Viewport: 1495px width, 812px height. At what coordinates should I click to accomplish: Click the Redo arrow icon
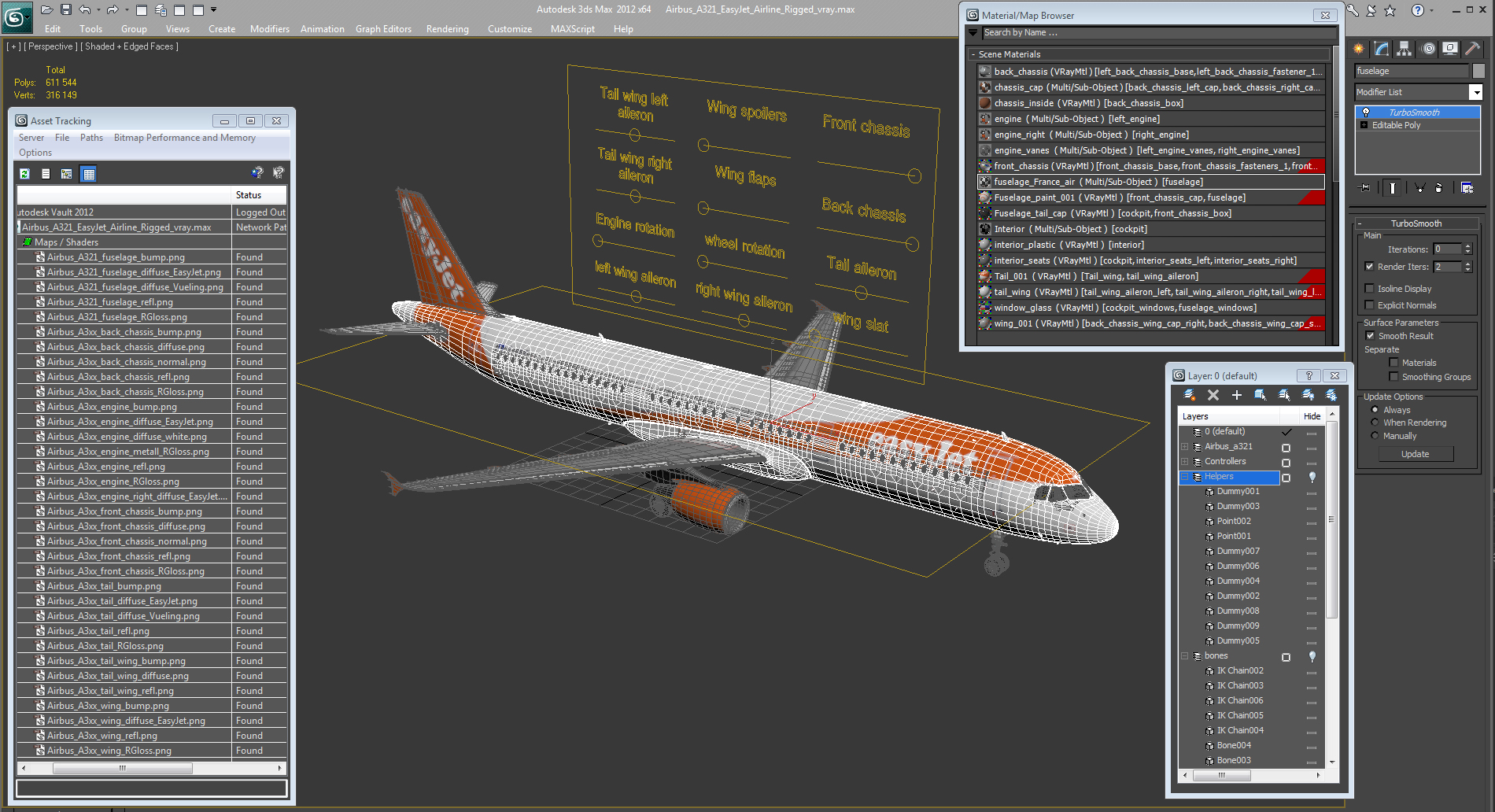click(112, 9)
